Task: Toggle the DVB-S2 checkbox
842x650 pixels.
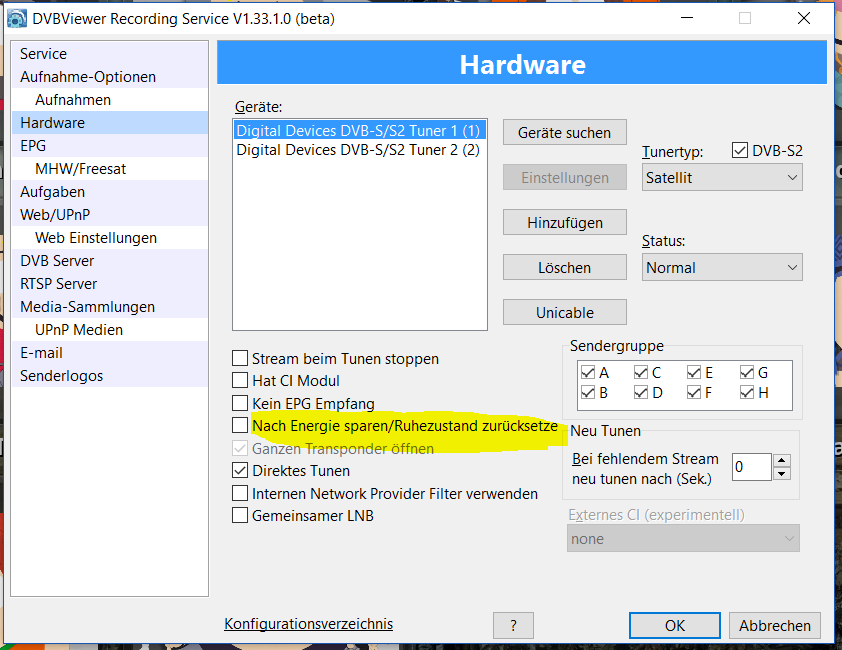Action: pos(739,150)
